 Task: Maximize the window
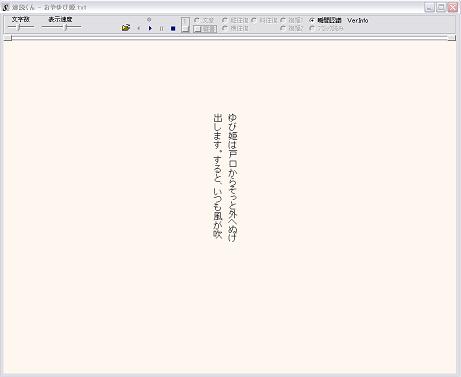[441, 7]
